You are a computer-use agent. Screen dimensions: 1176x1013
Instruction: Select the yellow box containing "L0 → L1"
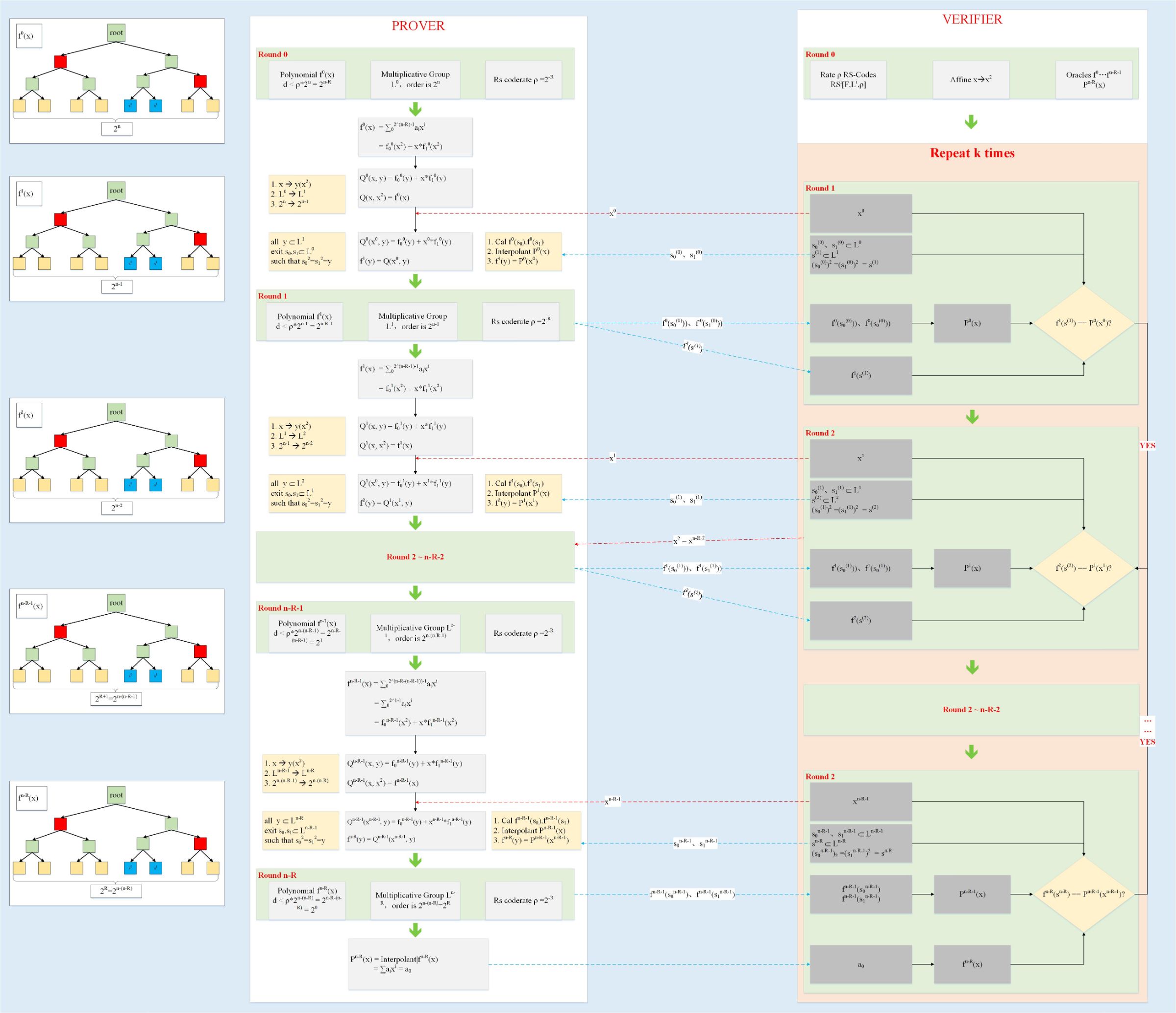pos(307,194)
